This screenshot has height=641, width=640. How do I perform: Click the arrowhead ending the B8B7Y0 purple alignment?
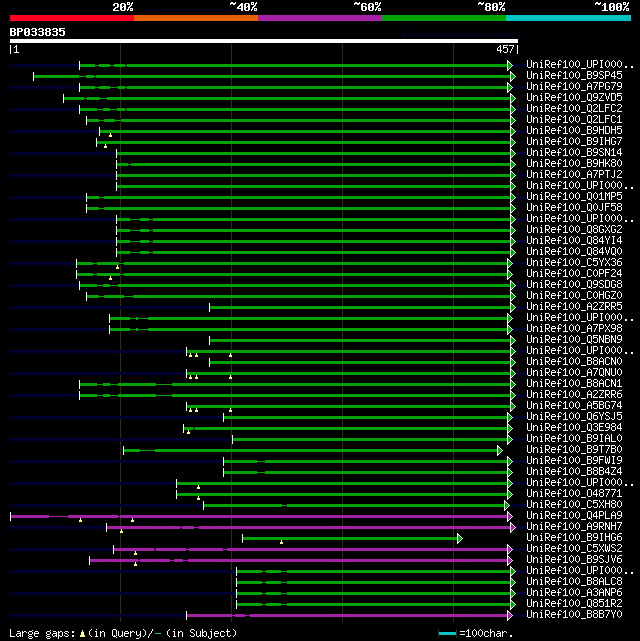510,616
